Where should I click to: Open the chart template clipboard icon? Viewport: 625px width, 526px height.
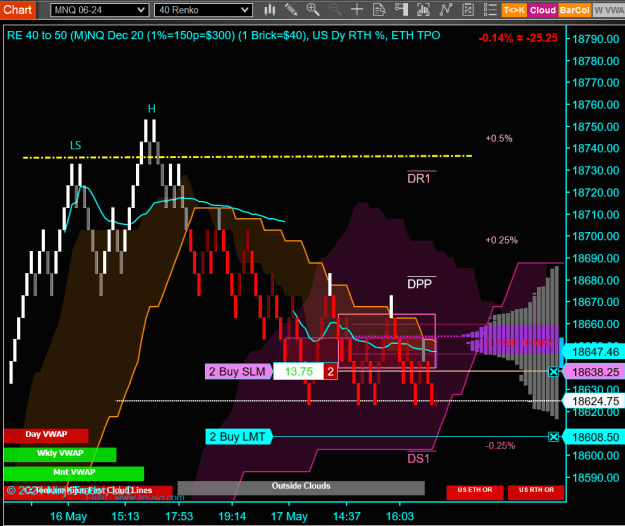pos(468,10)
